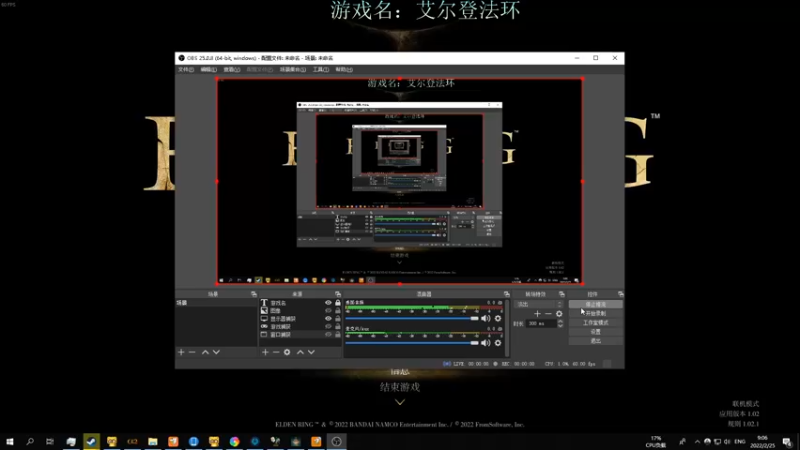Open the Help menu in OBS
Screen dimensions: 800x450
click(x=343, y=69)
